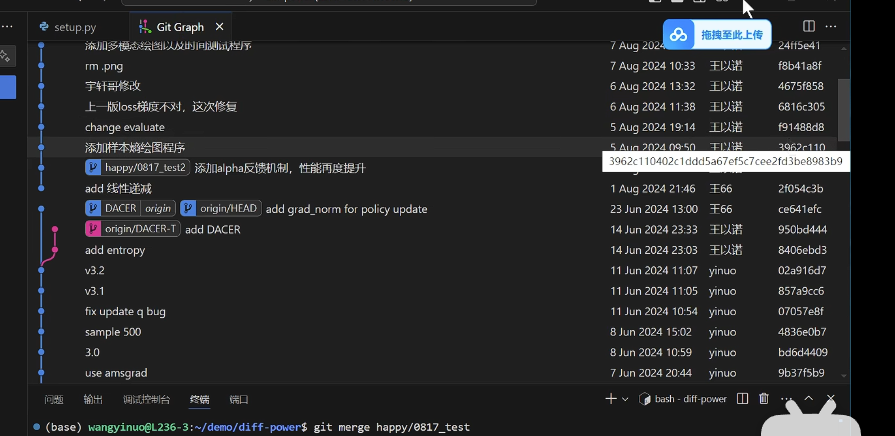Screen dimensions: 895x436
Task: Click the date '1 Aug 2024 21:46'
Action: 652,189
